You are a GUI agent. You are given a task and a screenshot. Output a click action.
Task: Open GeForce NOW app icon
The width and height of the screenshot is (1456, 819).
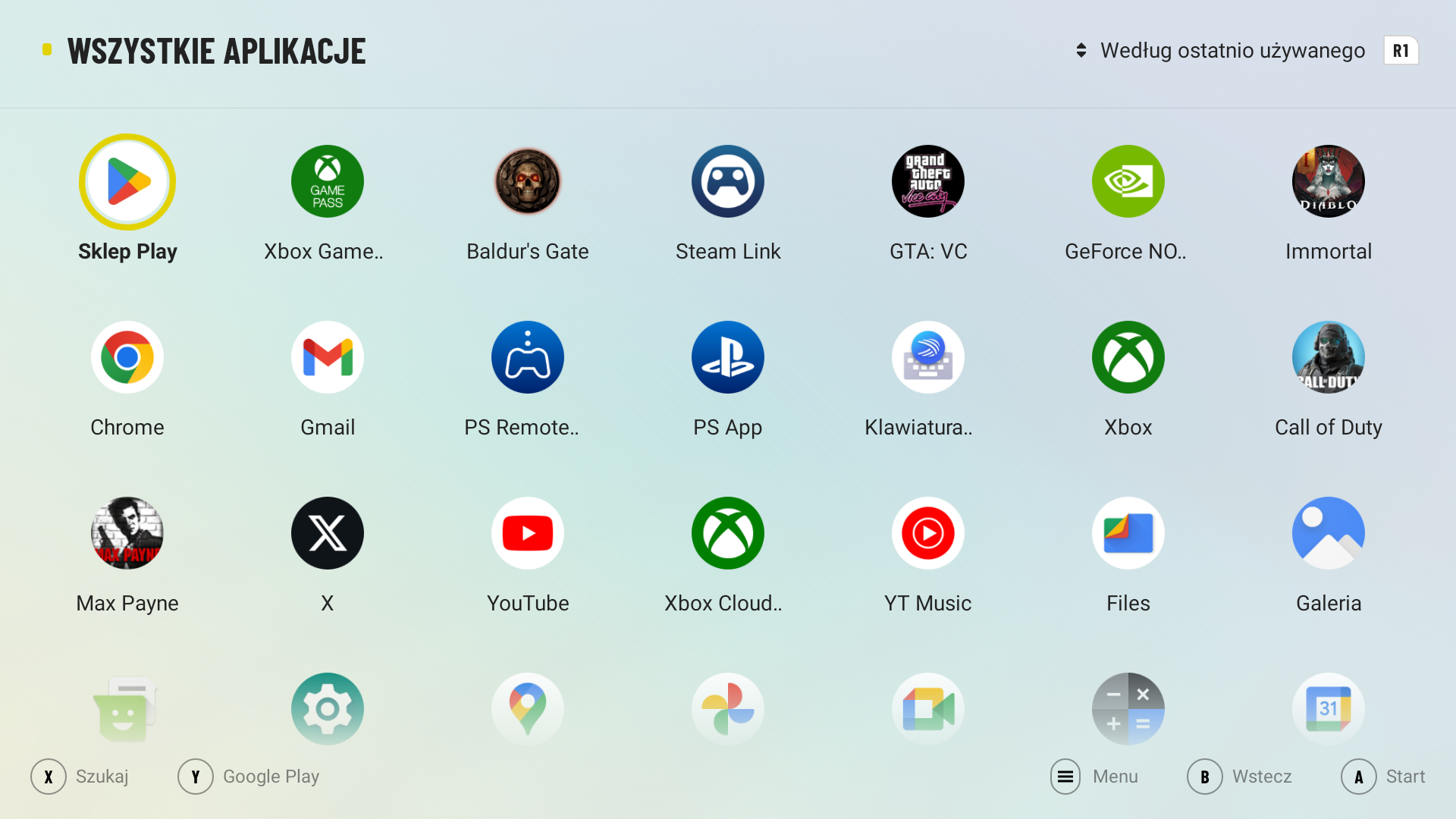[1128, 182]
